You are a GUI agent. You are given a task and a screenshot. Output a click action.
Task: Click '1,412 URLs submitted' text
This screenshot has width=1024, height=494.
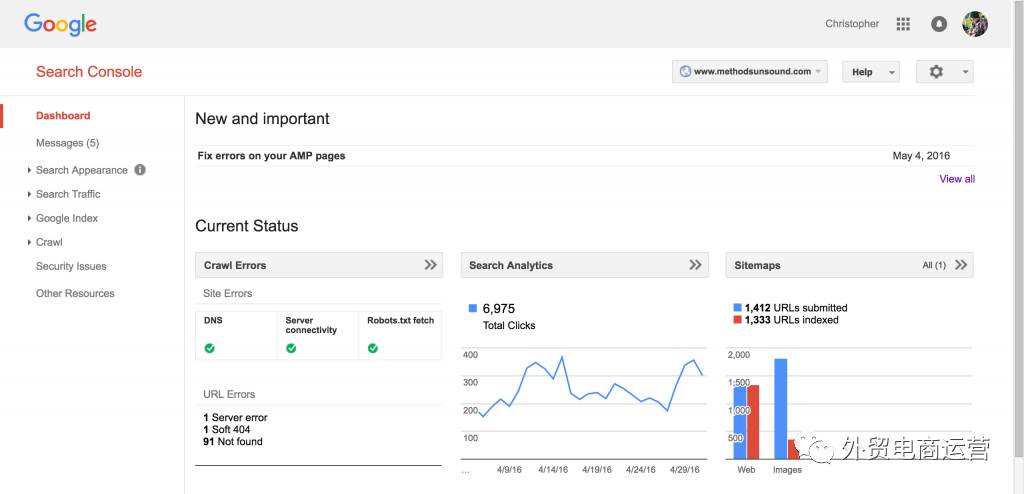coord(796,308)
